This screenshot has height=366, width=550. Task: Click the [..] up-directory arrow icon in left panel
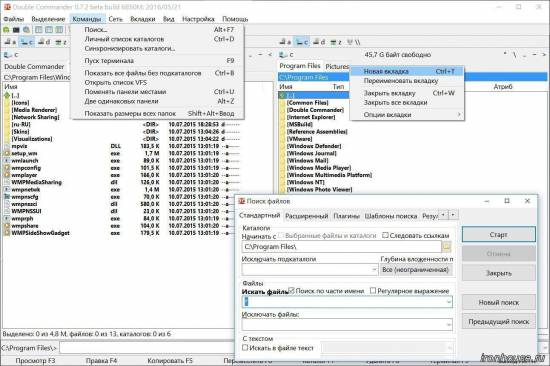6,95
